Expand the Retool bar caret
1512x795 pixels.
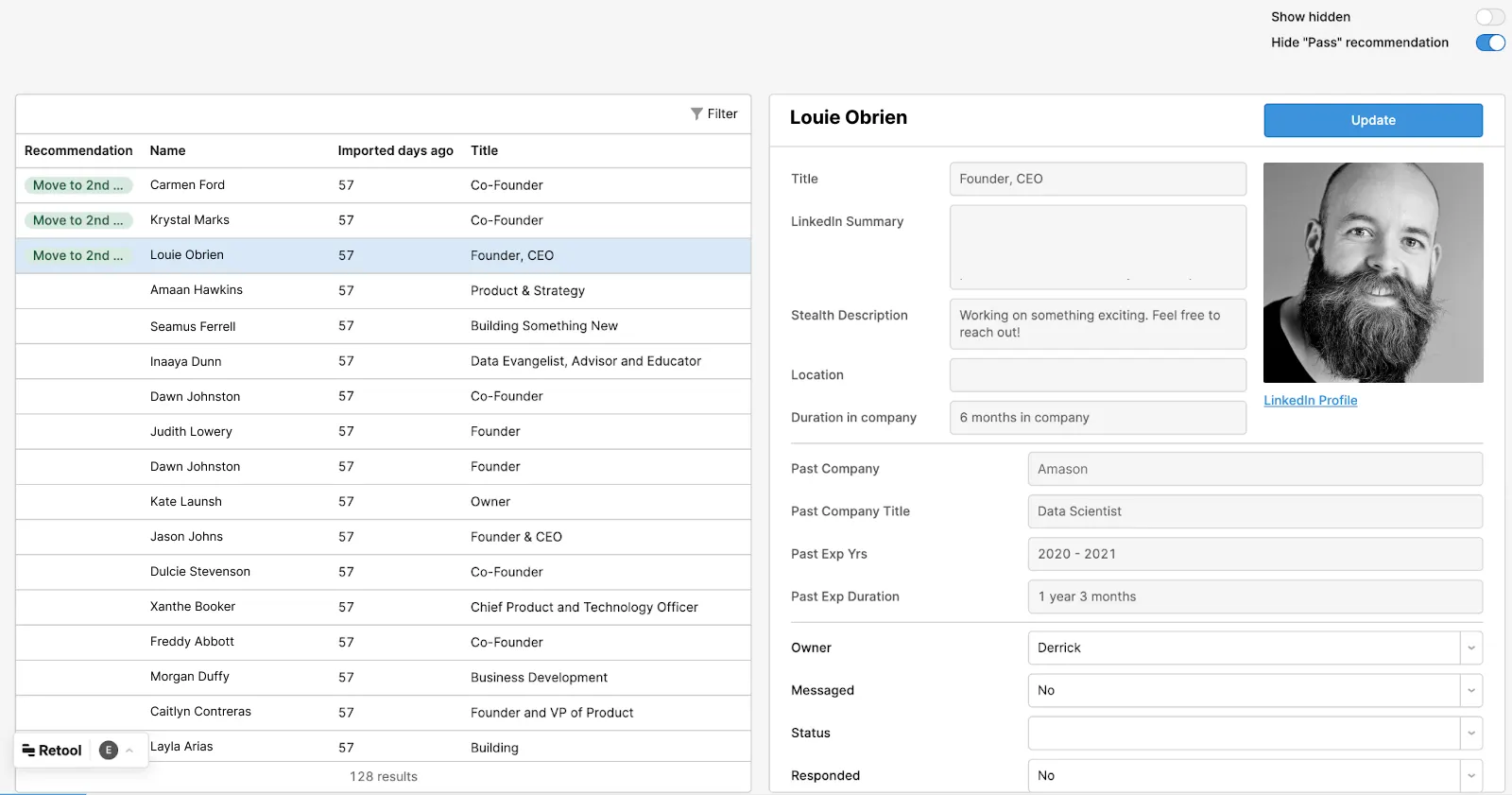129,751
